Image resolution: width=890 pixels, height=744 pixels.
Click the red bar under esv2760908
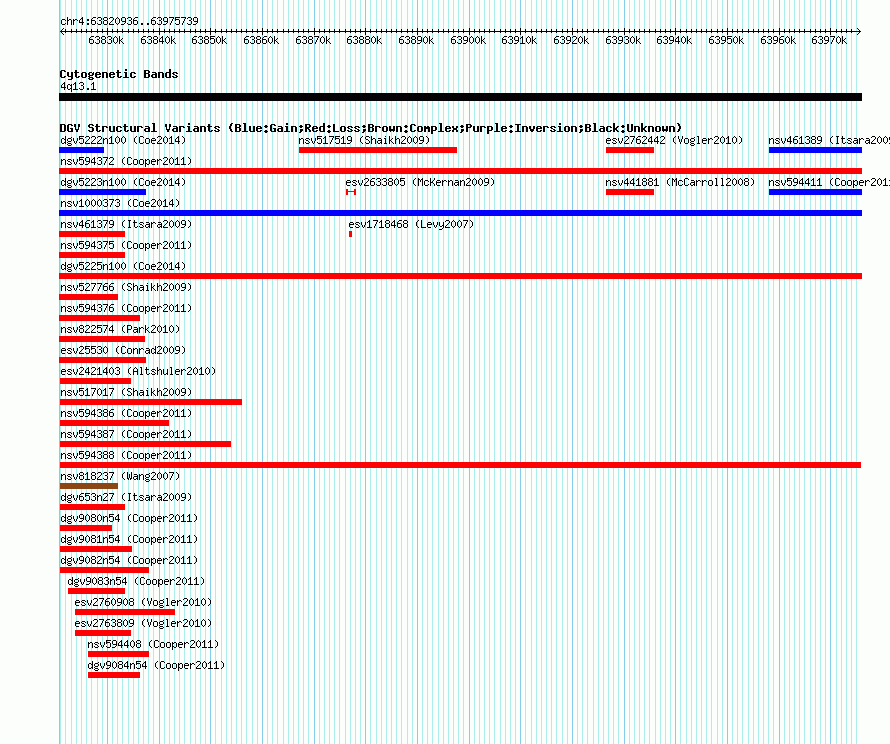125,612
